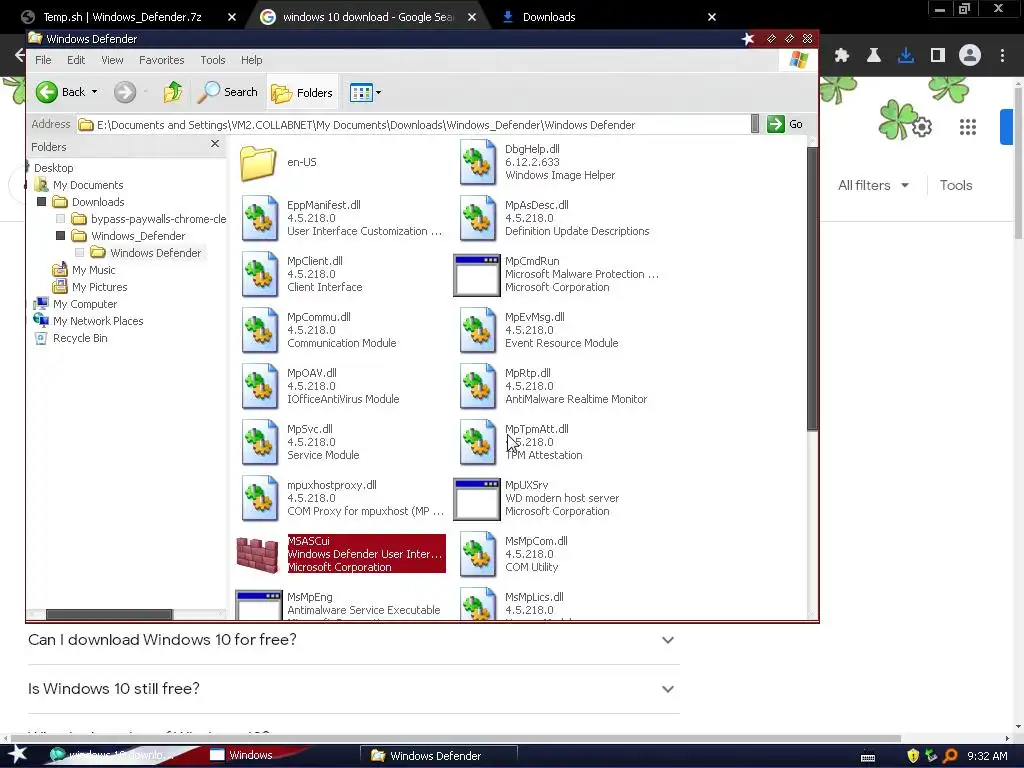Select the MsMpEng executable icon
Viewport: 1024px width, 768px height.
point(259,605)
